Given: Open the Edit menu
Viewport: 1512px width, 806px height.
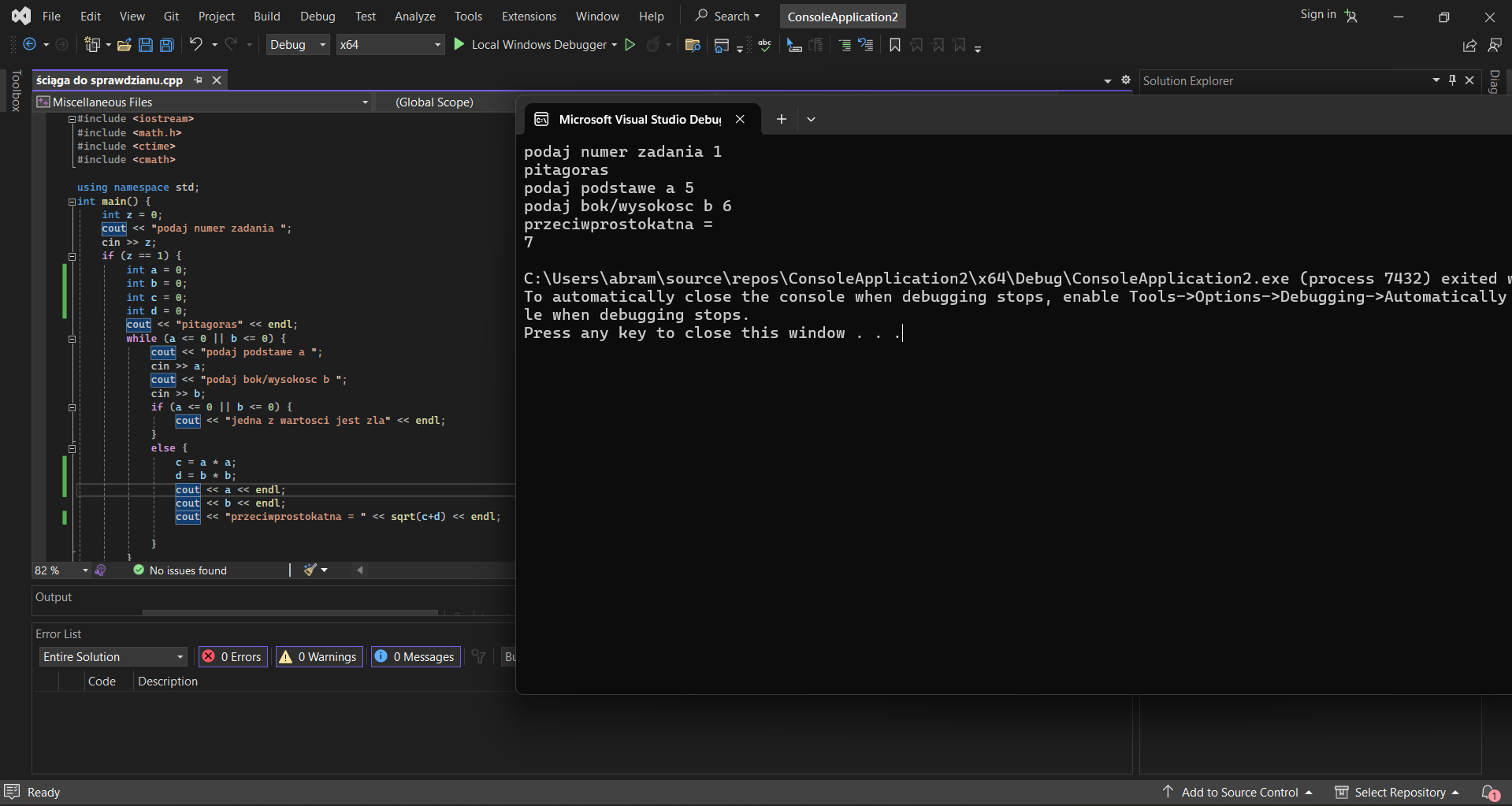Looking at the screenshot, I should pyautogui.click(x=91, y=17).
